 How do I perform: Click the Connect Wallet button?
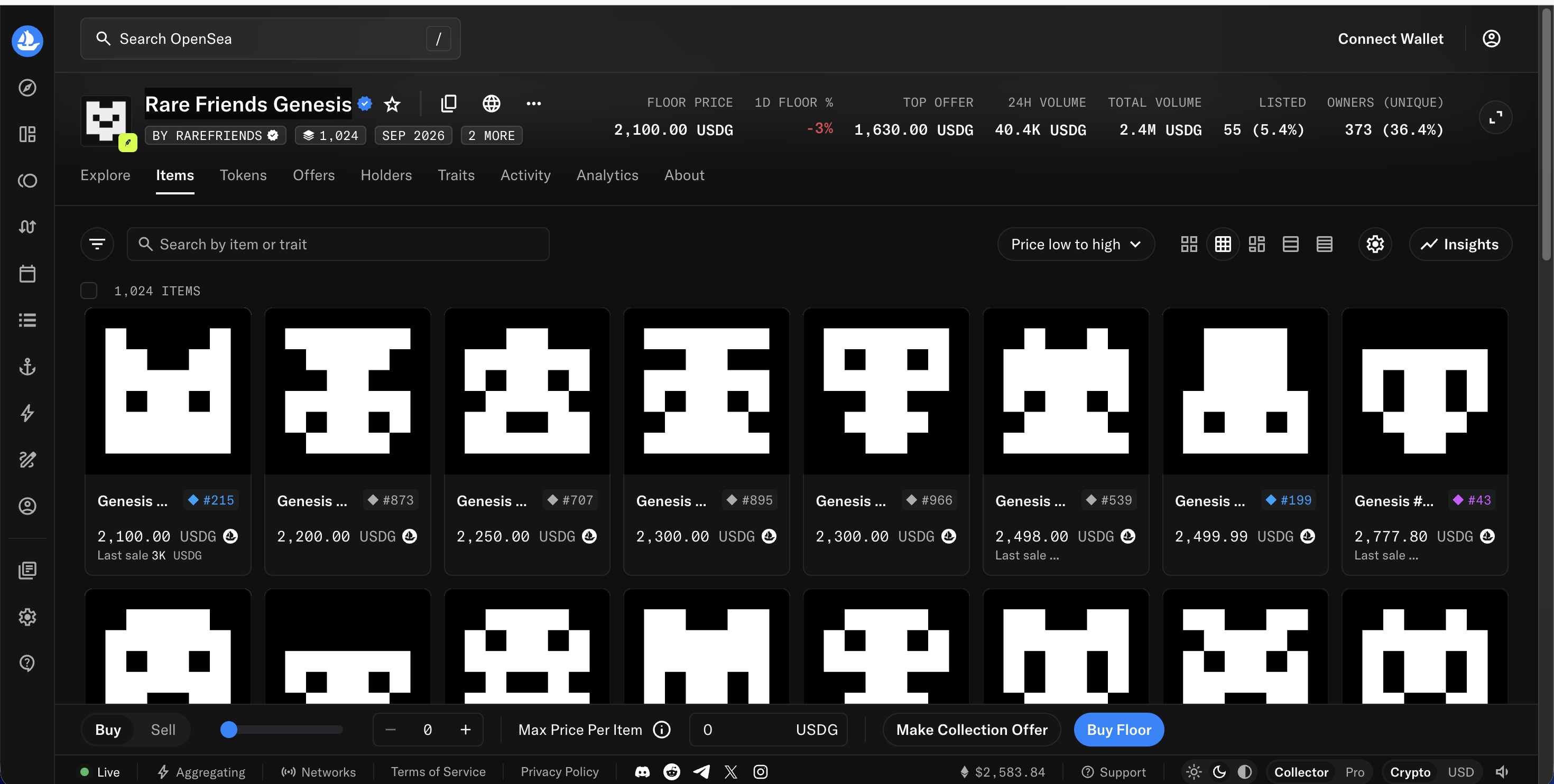(1391, 39)
